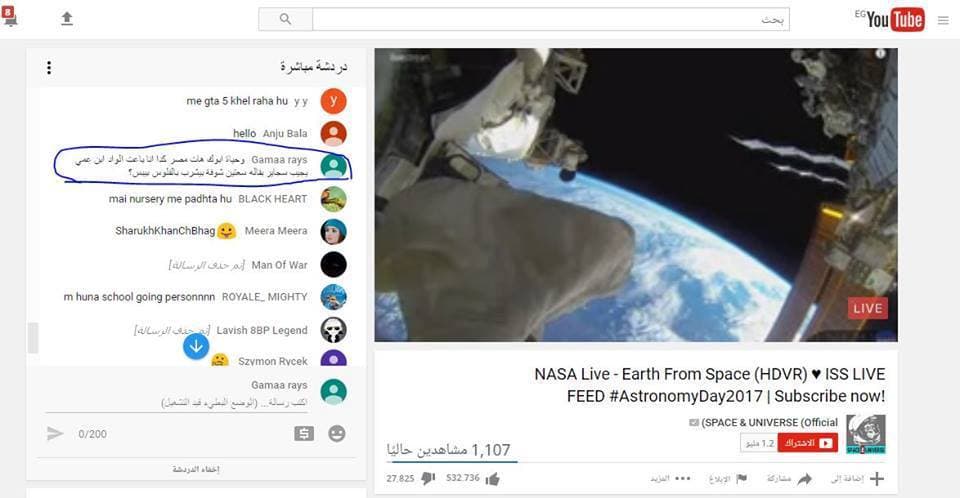Click the hide chat link below chat box
Image resolution: width=960 pixels, height=498 pixels.
(196, 469)
